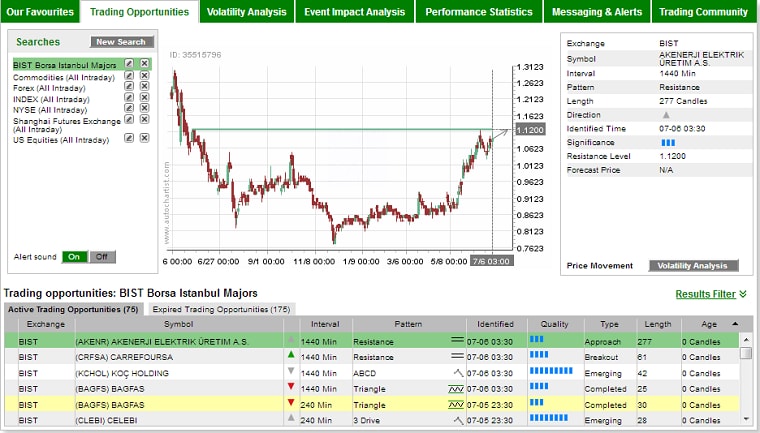Sort by the Quality column header
Image resolution: width=760 pixels, height=433 pixels.
(554, 324)
